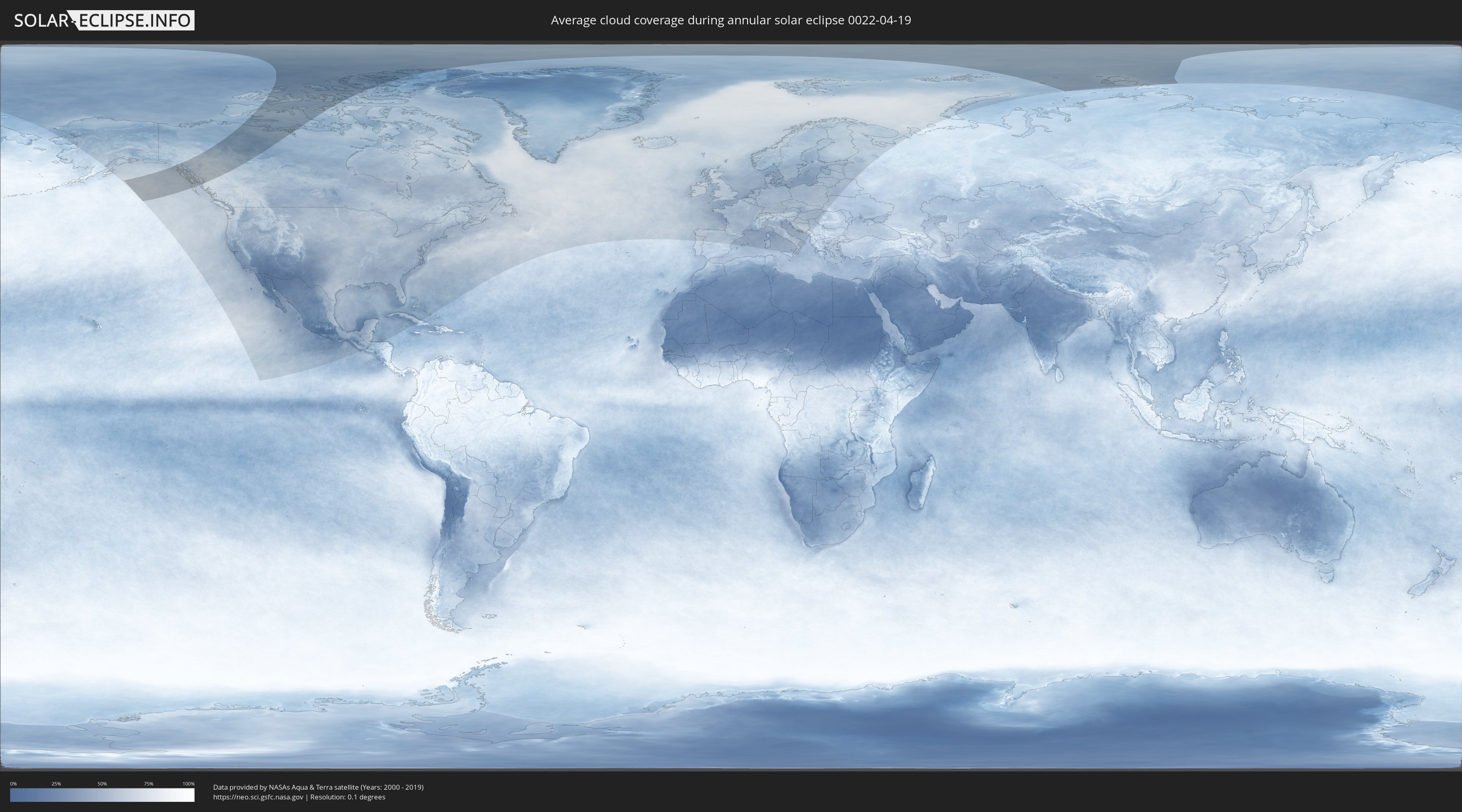Click the SOLAR-ECLIPSE.INFO logo
Screen dimensions: 1462x812
coord(104,20)
